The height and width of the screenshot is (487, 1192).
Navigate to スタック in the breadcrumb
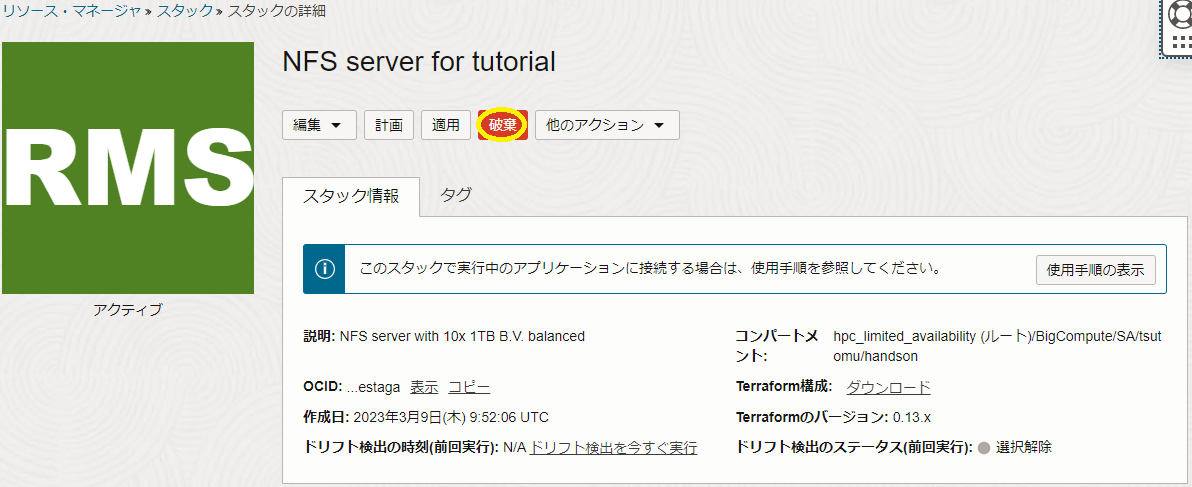pos(185,11)
